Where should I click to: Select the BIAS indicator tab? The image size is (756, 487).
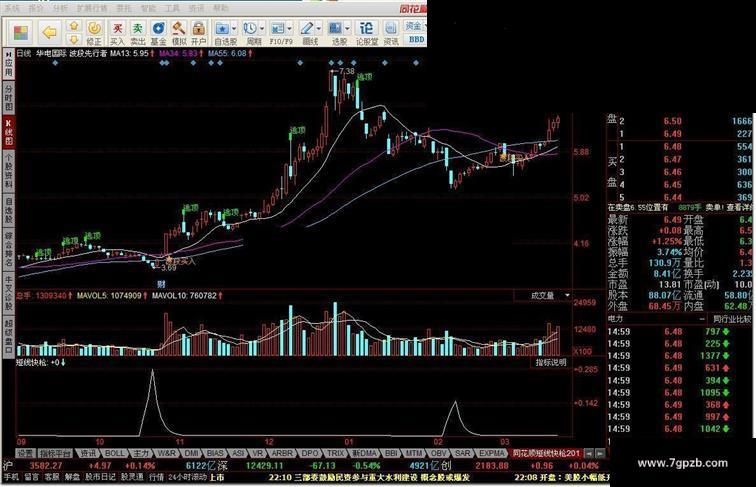tap(215, 453)
